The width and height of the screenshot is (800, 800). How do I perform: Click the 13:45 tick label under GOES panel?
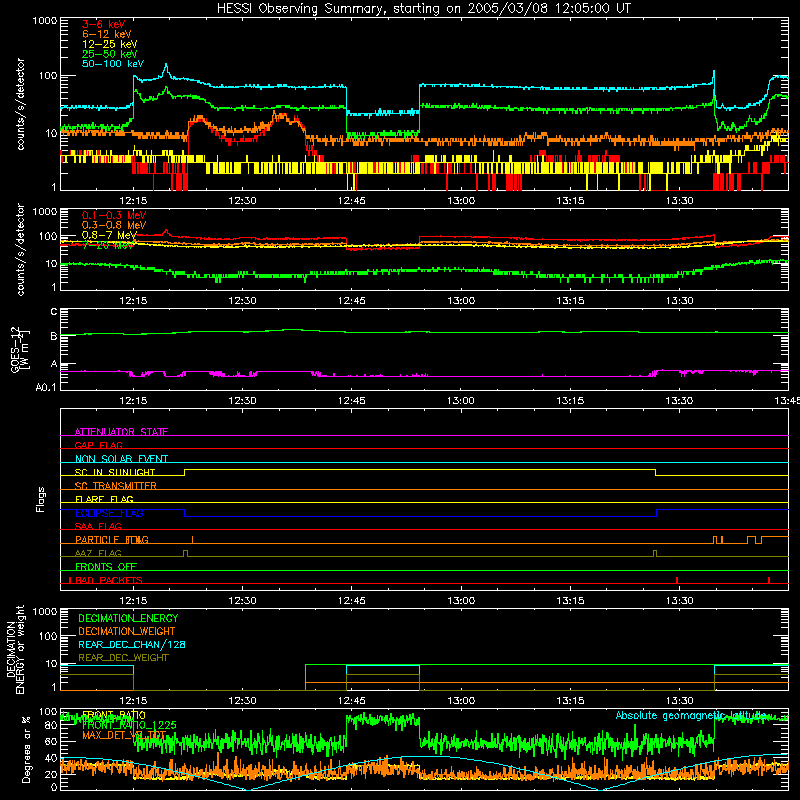(787, 401)
